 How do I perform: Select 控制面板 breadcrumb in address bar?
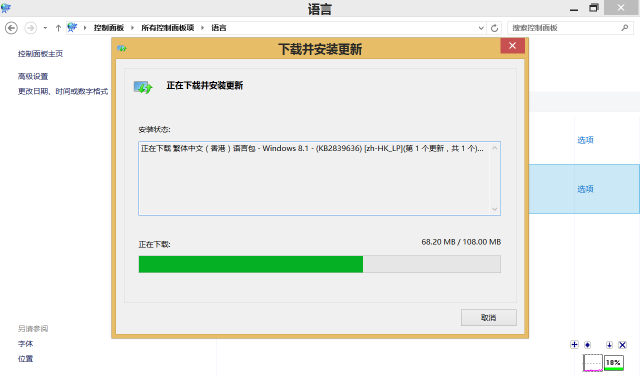(x=109, y=28)
